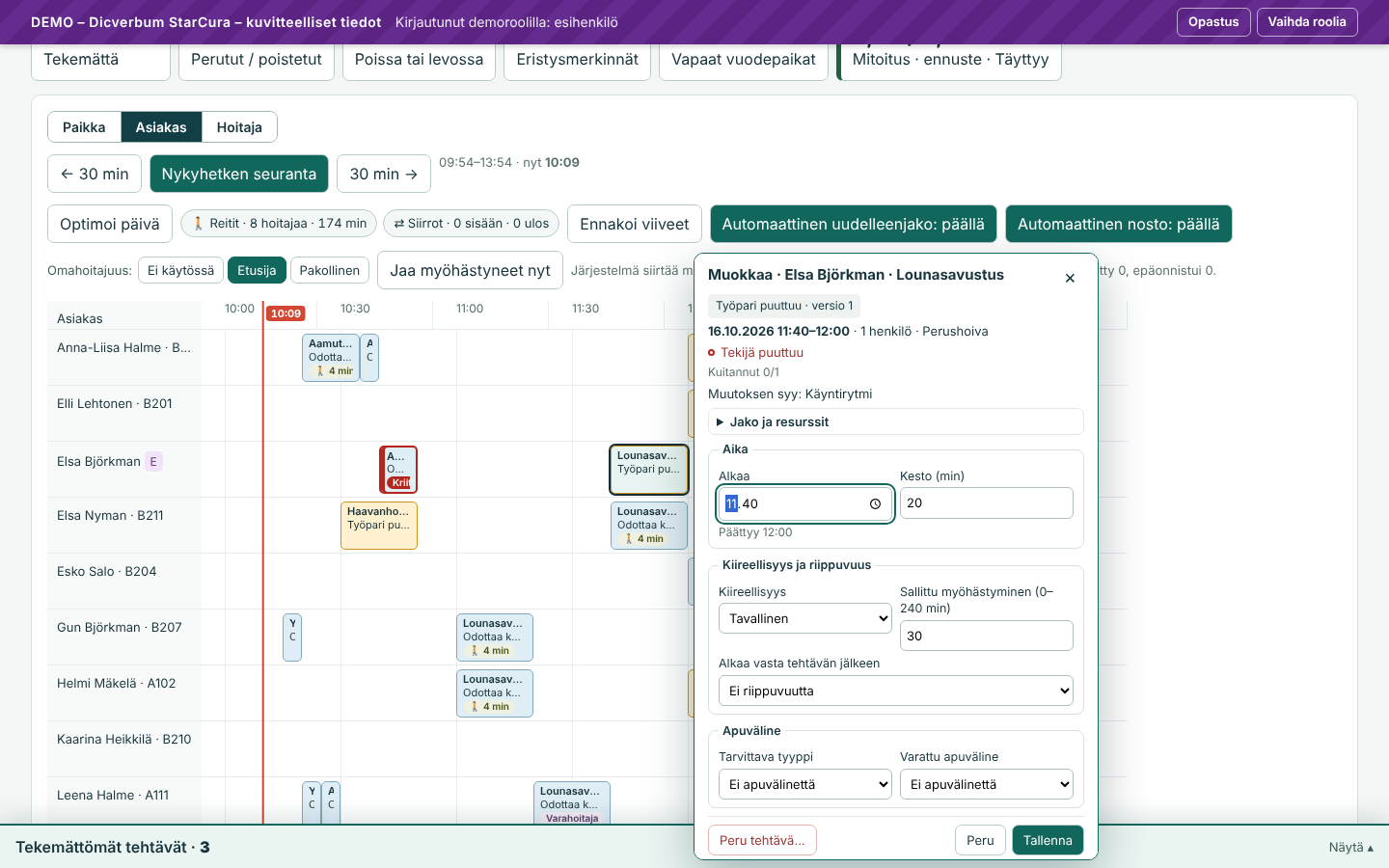The height and width of the screenshot is (868, 1389).
Task: Cancel the dialog with Peru
Action: point(980,840)
